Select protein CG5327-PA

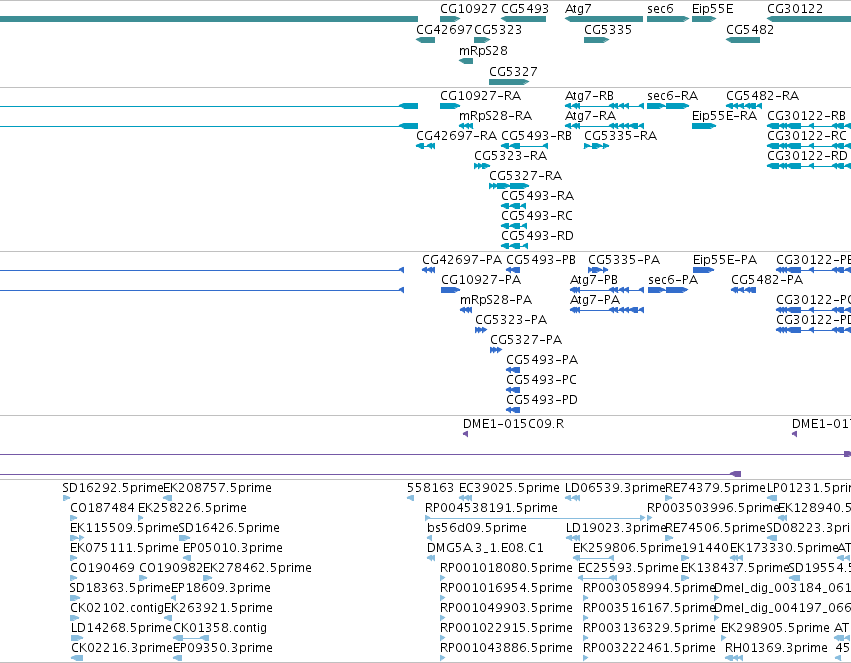[526, 341]
